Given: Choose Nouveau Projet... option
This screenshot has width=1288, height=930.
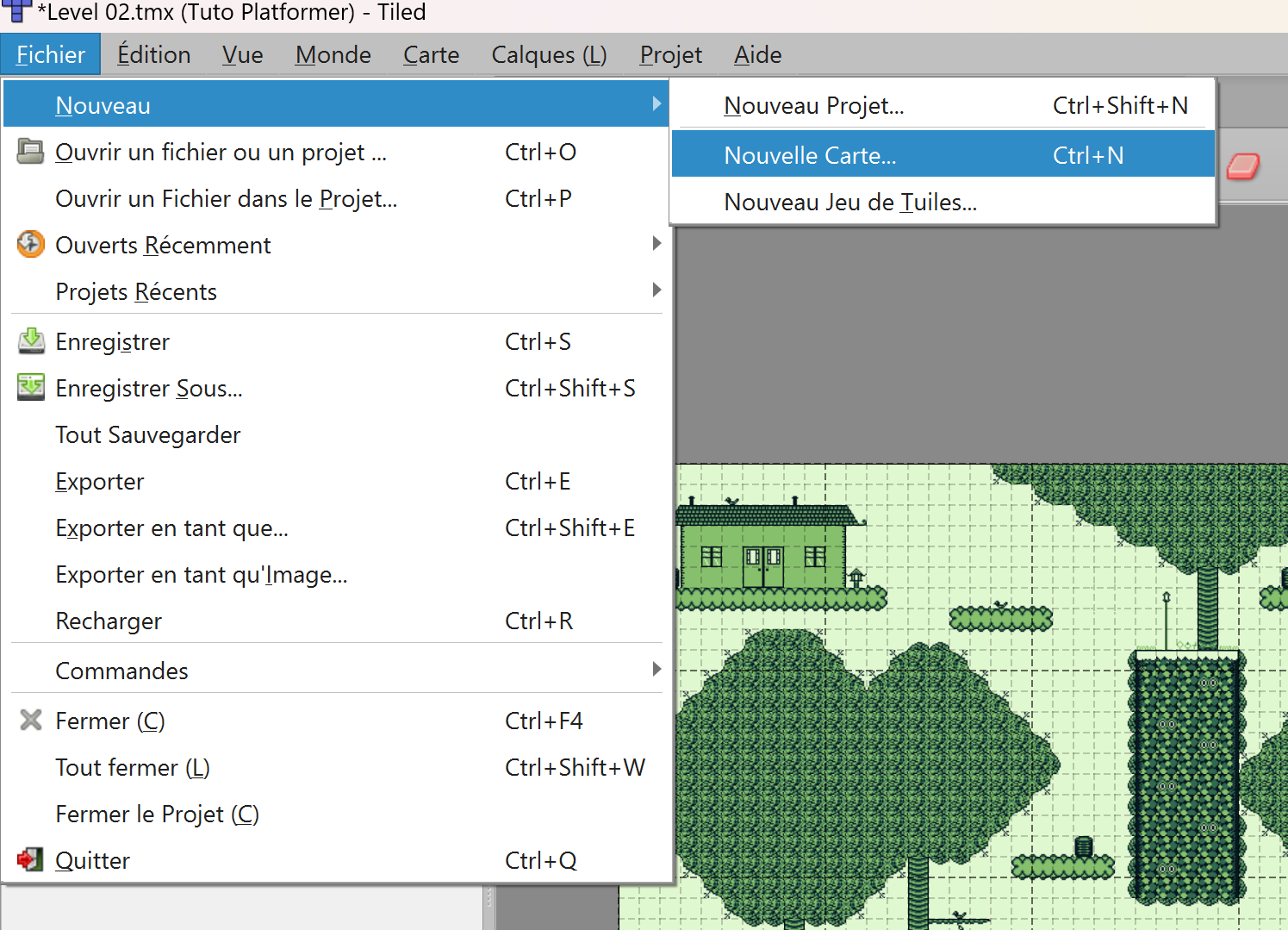Looking at the screenshot, I should [813, 105].
